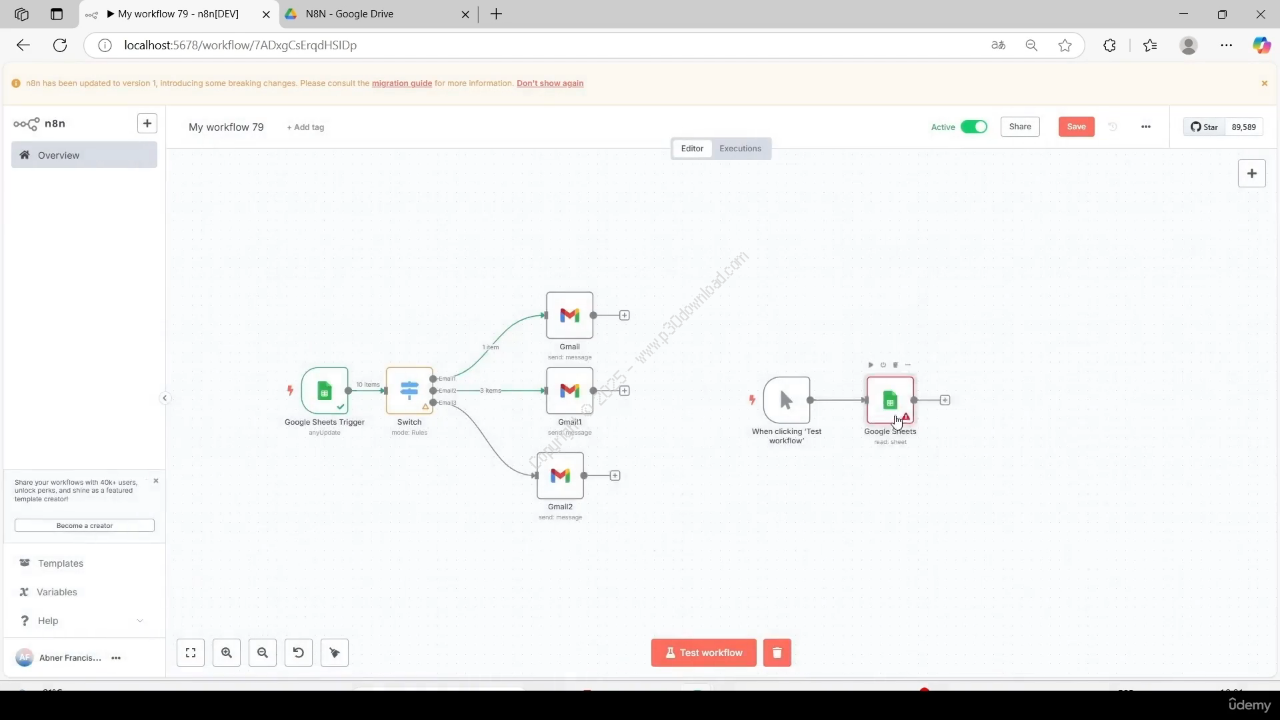1280x720 pixels.
Task: Open the workflow options three-dots menu
Action: click(x=1146, y=127)
